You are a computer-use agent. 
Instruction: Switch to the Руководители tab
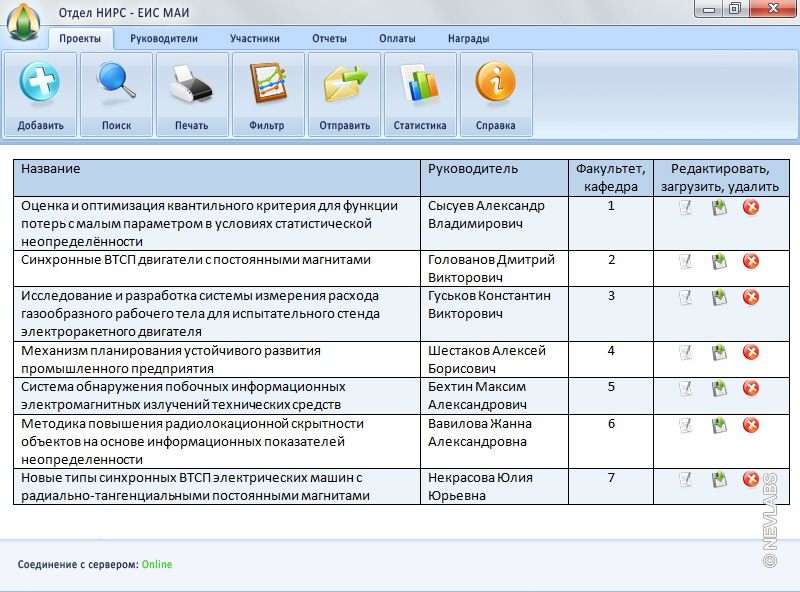(x=164, y=39)
